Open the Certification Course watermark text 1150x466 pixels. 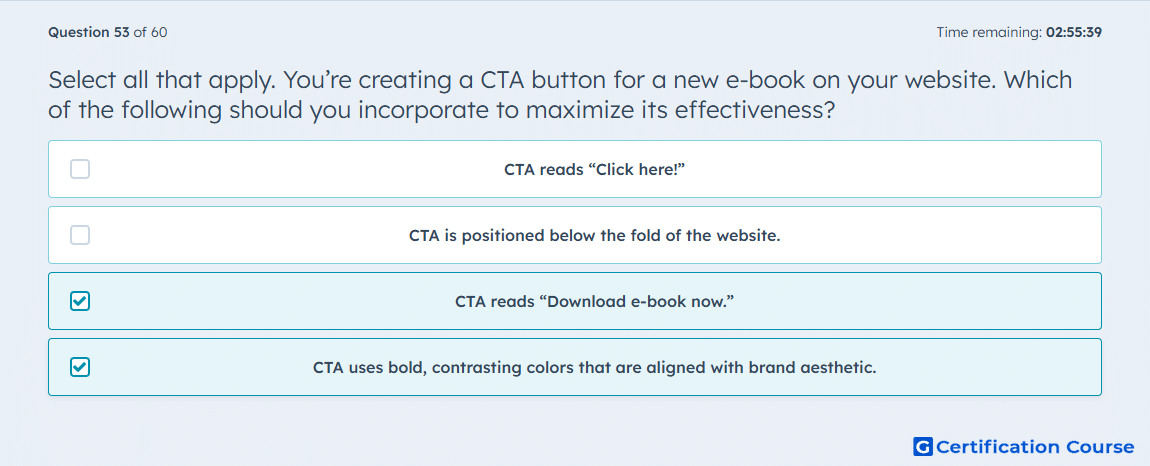click(1035, 447)
